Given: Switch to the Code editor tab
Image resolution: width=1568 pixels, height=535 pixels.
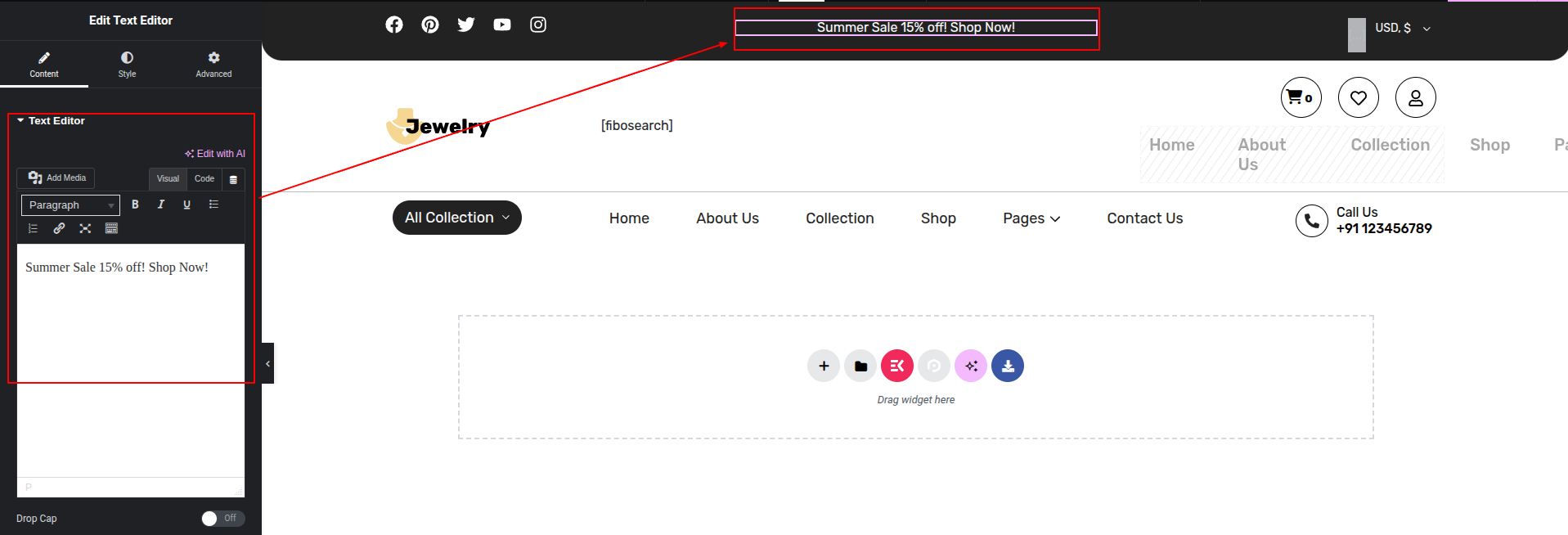Looking at the screenshot, I should (x=204, y=178).
